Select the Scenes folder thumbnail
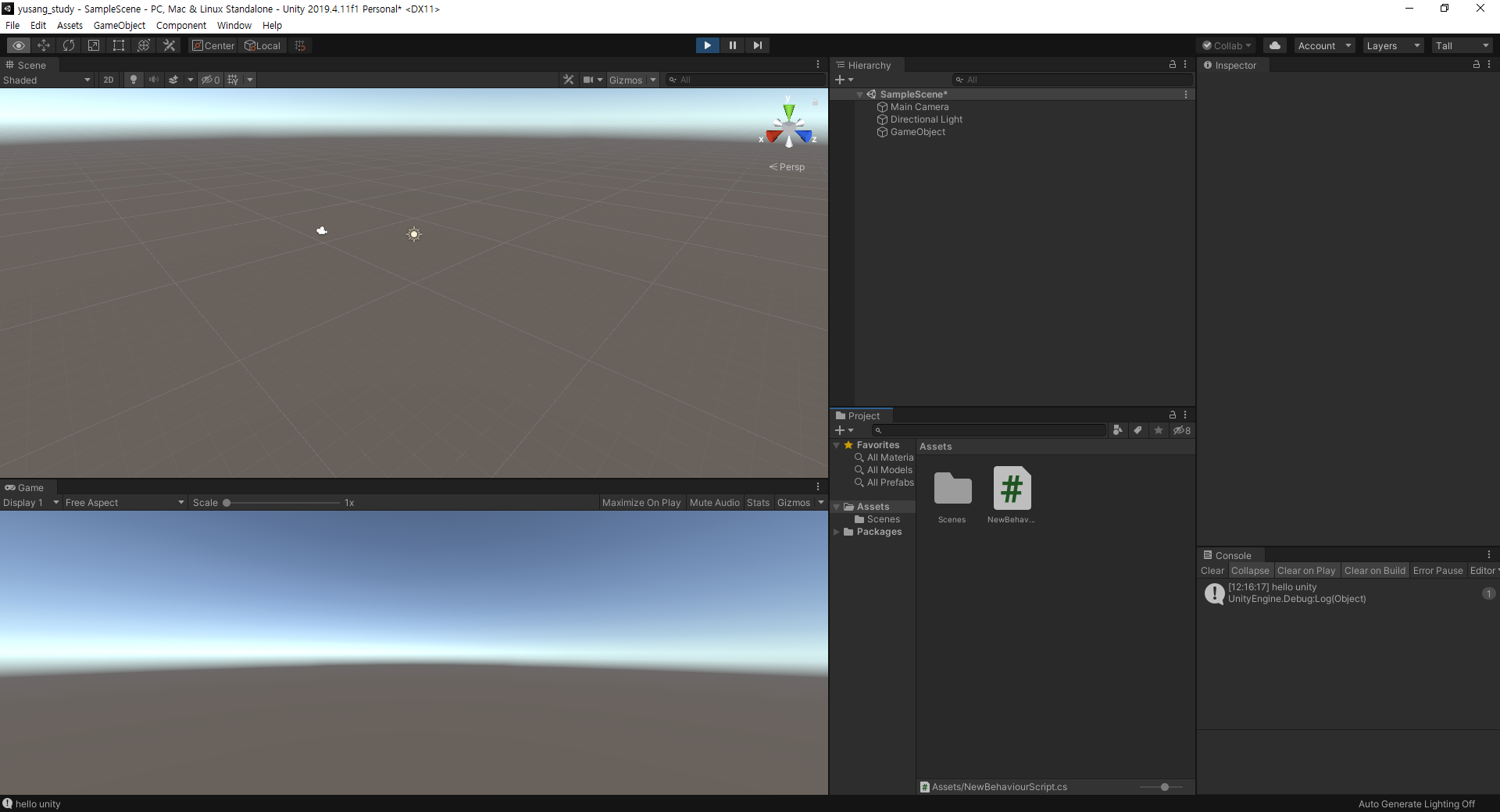The width and height of the screenshot is (1500, 812). pos(952,496)
